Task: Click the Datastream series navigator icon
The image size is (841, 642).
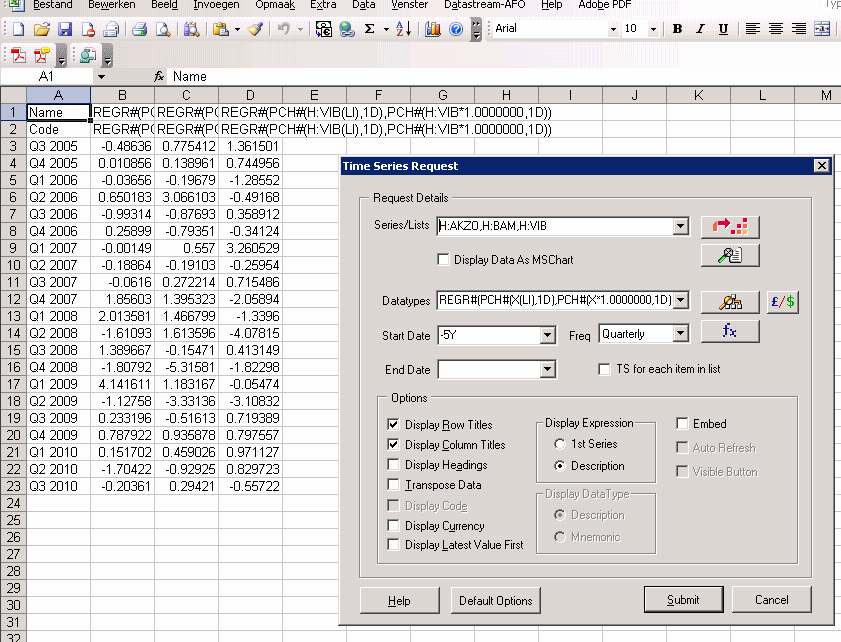Action: tap(731, 226)
